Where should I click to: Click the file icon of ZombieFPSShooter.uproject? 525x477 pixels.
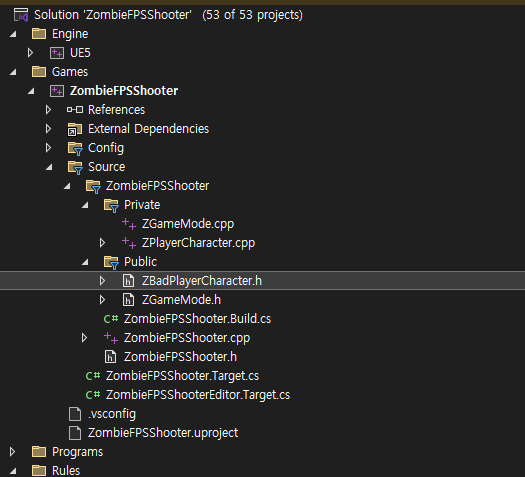click(75, 433)
